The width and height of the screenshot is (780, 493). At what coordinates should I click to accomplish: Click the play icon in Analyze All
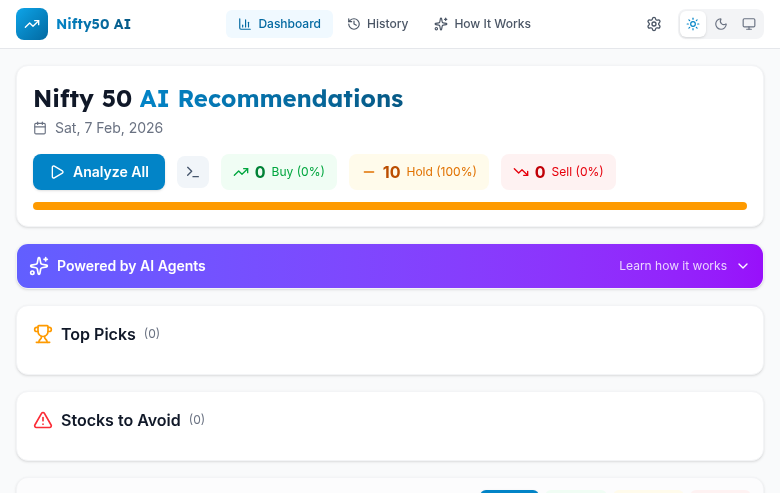[x=57, y=172]
